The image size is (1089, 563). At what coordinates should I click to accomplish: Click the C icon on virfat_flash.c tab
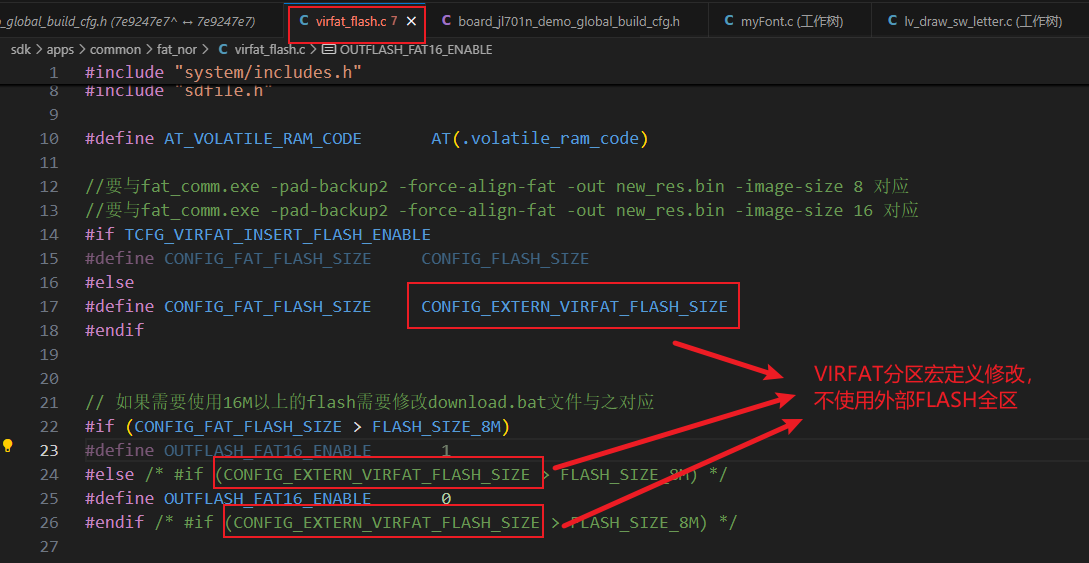303,22
